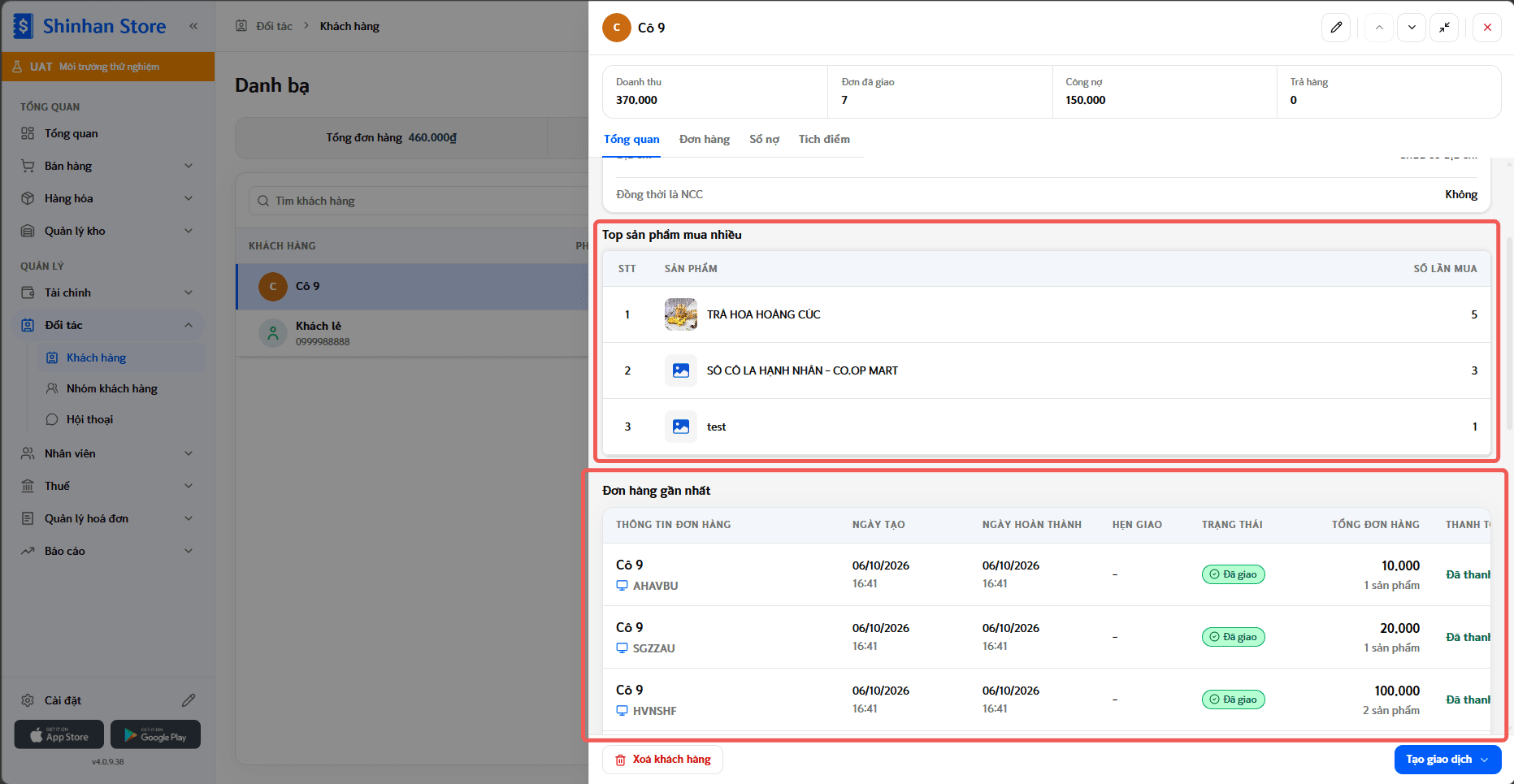
Task: Click the image placeholder icon for test product
Action: point(681,427)
